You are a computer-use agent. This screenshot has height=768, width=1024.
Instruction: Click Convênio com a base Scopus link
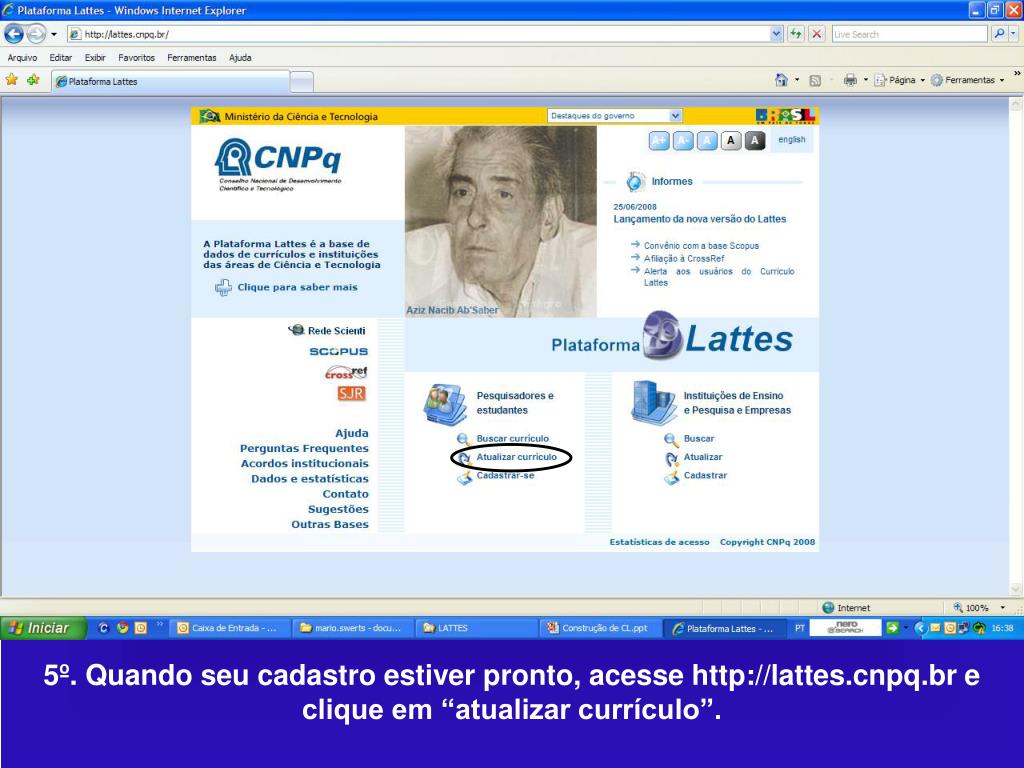[701, 246]
